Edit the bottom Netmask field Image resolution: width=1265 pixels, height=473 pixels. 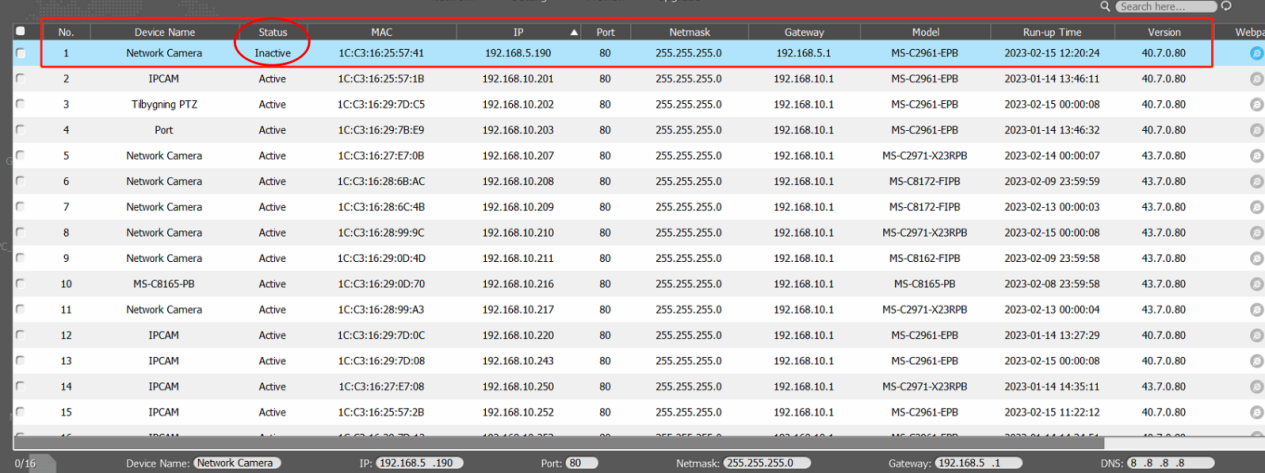coord(766,463)
